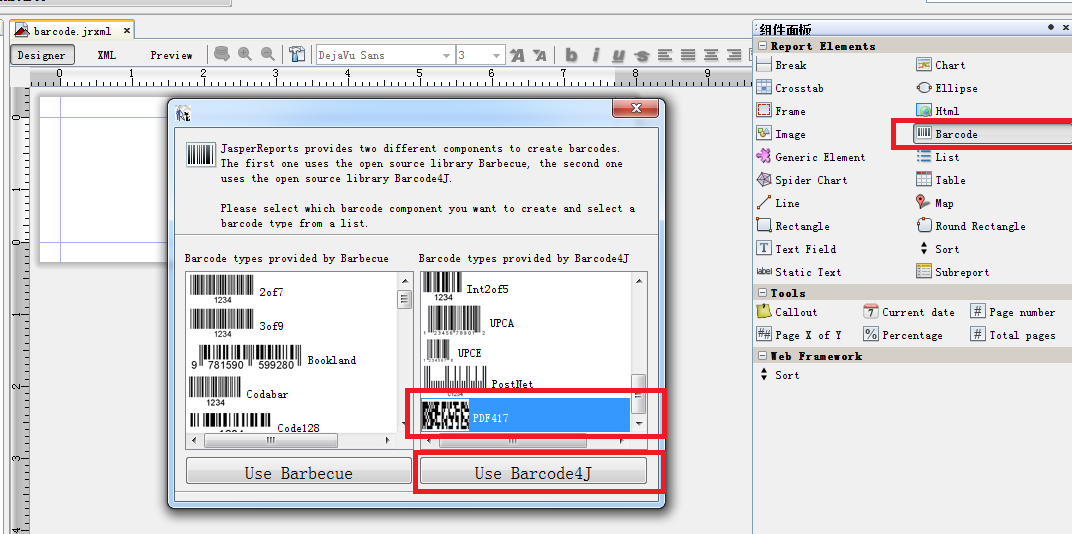Click the Use Barcode4J button
1072x534 pixels.
(533, 473)
